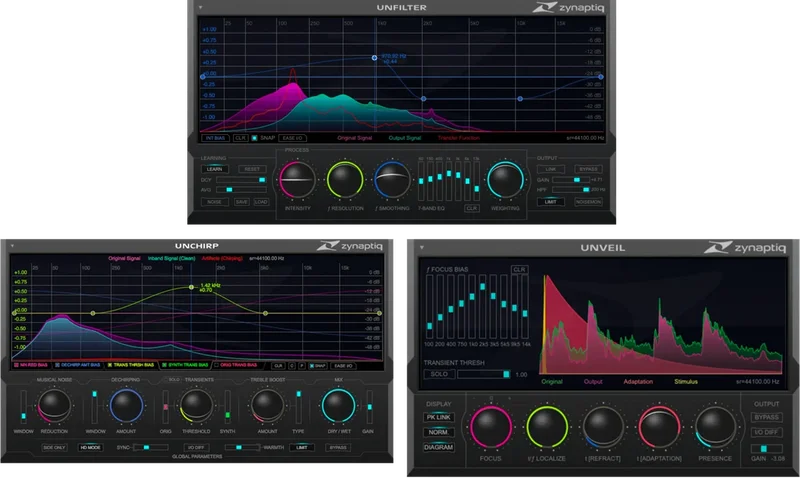
Task: Click the Transient Thresh SOLO button in UNVEIL
Action: [x=439, y=374]
